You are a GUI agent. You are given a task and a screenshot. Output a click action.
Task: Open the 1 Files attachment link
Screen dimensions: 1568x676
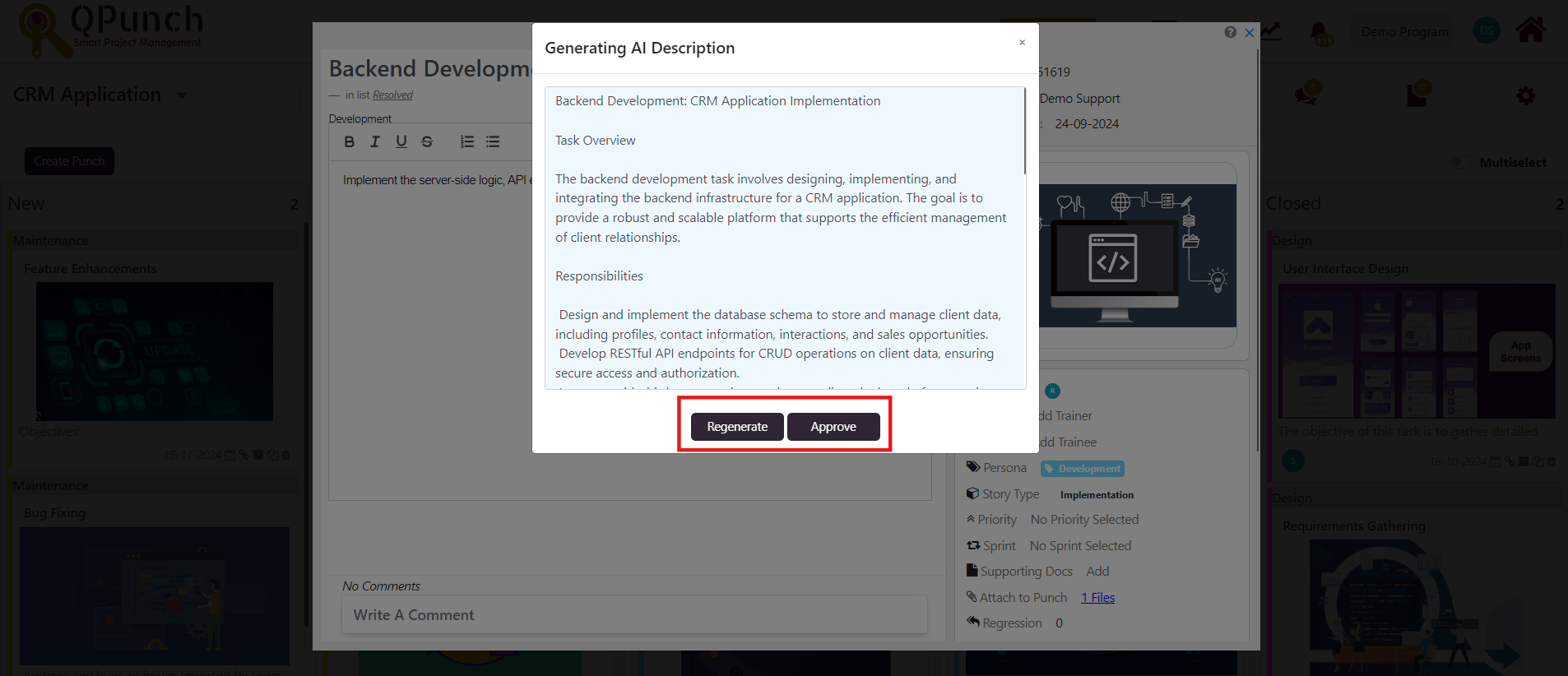(x=1097, y=598)
